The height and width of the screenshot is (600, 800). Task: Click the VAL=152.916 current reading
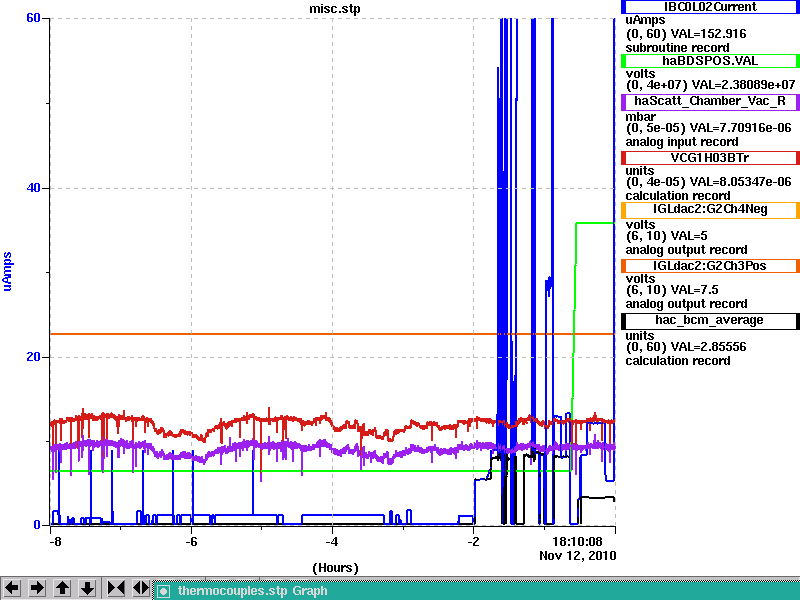[x=708, y=34]
